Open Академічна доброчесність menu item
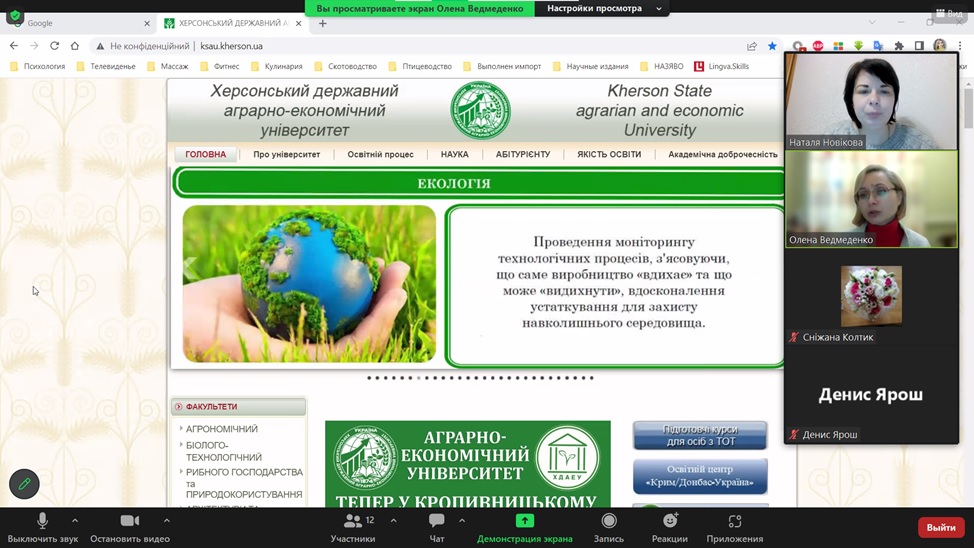 click(722, 154)
